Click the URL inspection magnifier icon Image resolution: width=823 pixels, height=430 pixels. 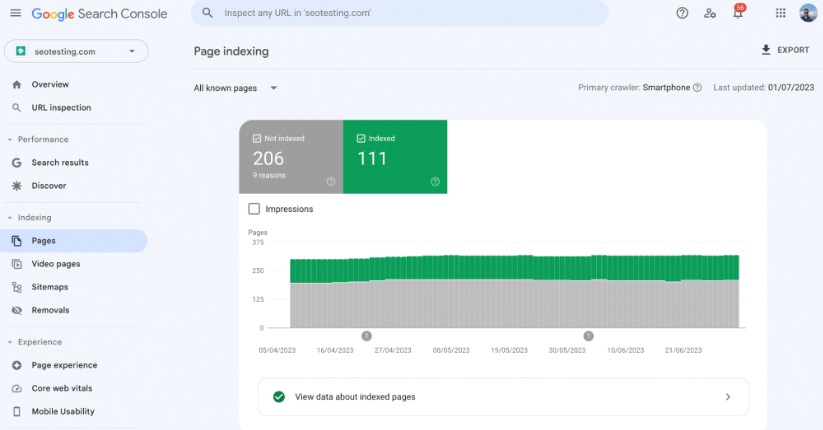click(17, 108)
